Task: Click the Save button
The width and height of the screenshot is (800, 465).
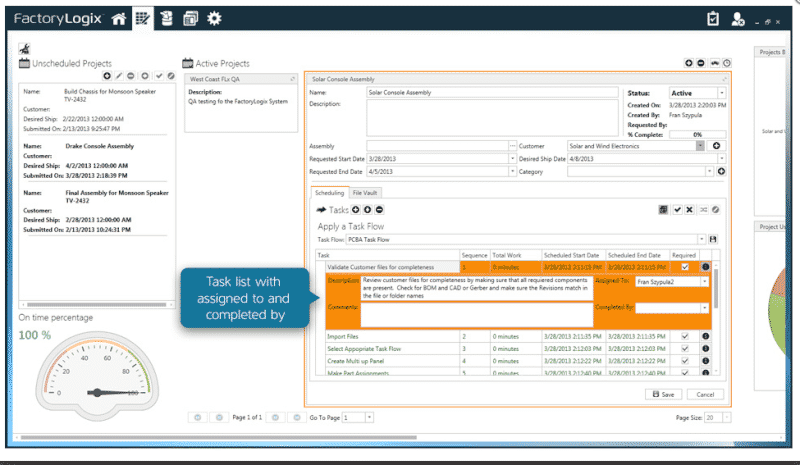Action: pos(662,395)
